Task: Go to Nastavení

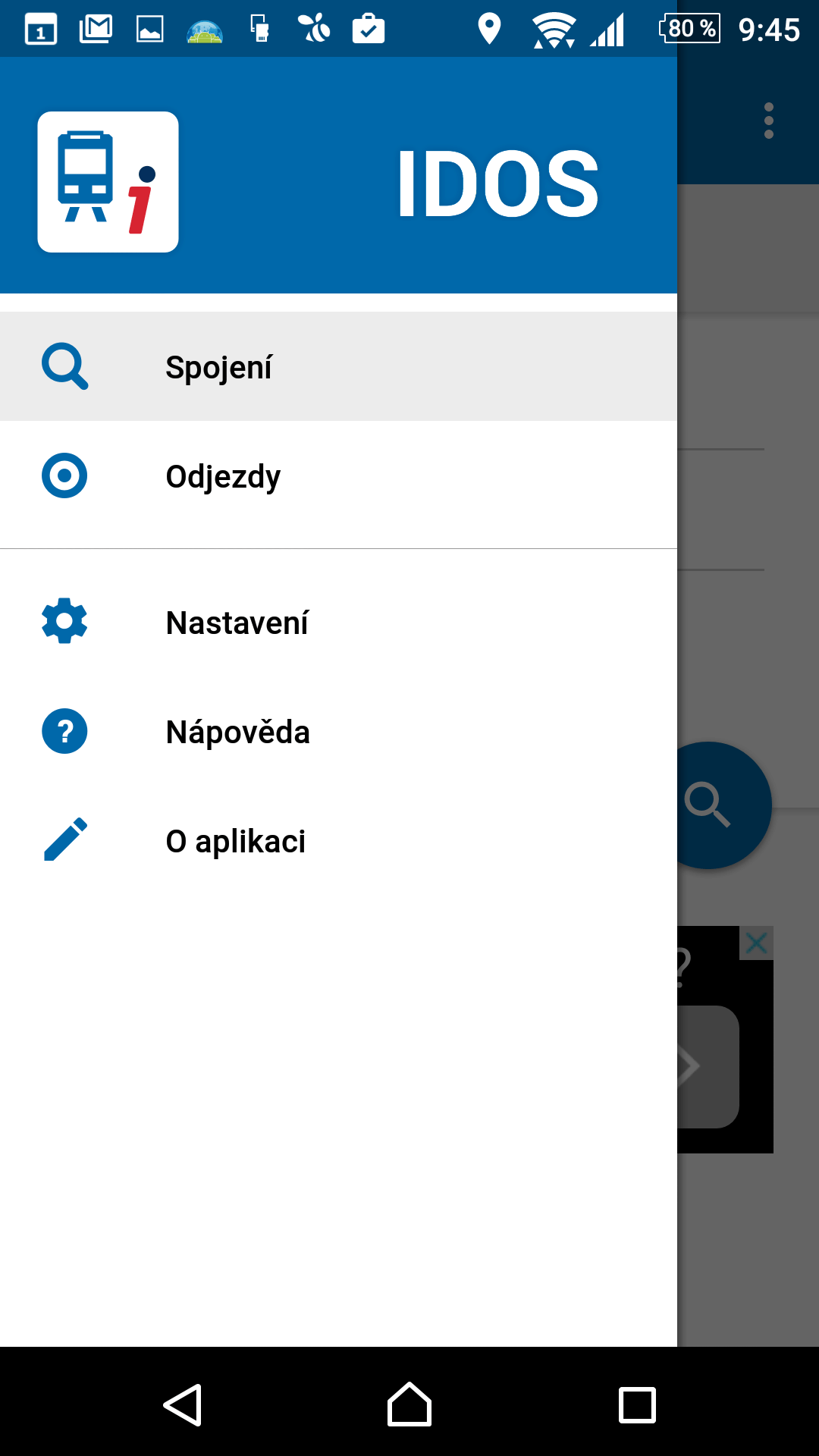Action: click(x=338, y=622)
